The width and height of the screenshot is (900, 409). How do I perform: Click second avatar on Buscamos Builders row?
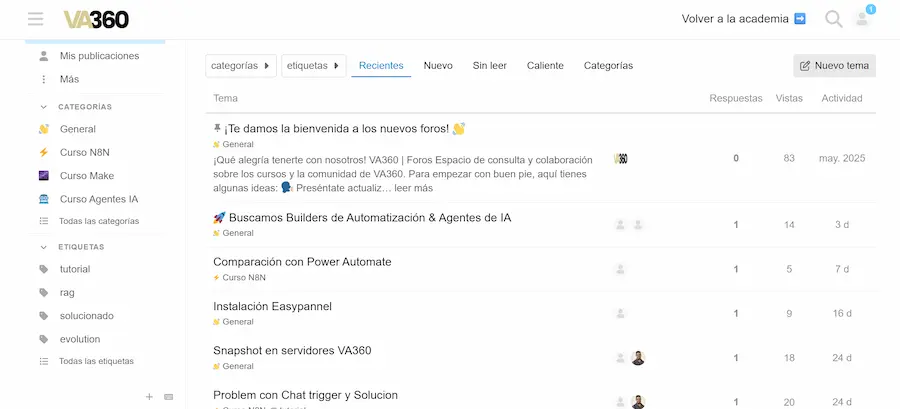point(638,225)
